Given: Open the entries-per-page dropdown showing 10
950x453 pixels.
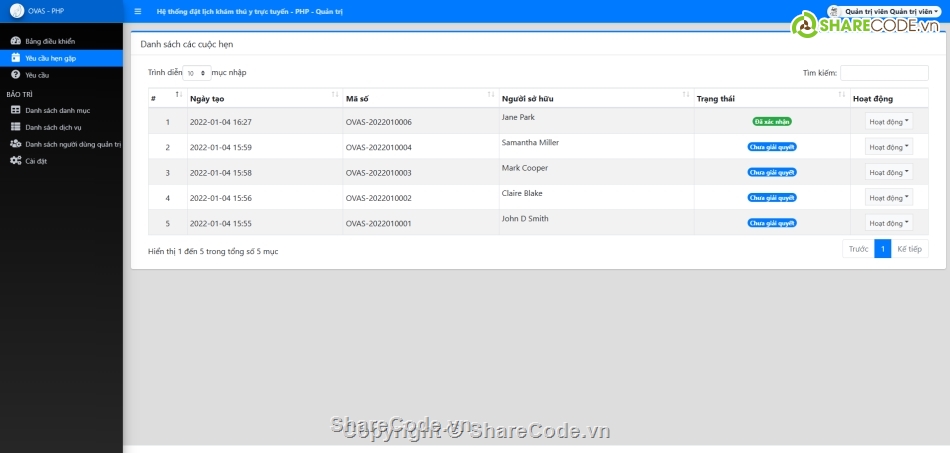Looking at the screenshot, I should click(x=197, y=73).
